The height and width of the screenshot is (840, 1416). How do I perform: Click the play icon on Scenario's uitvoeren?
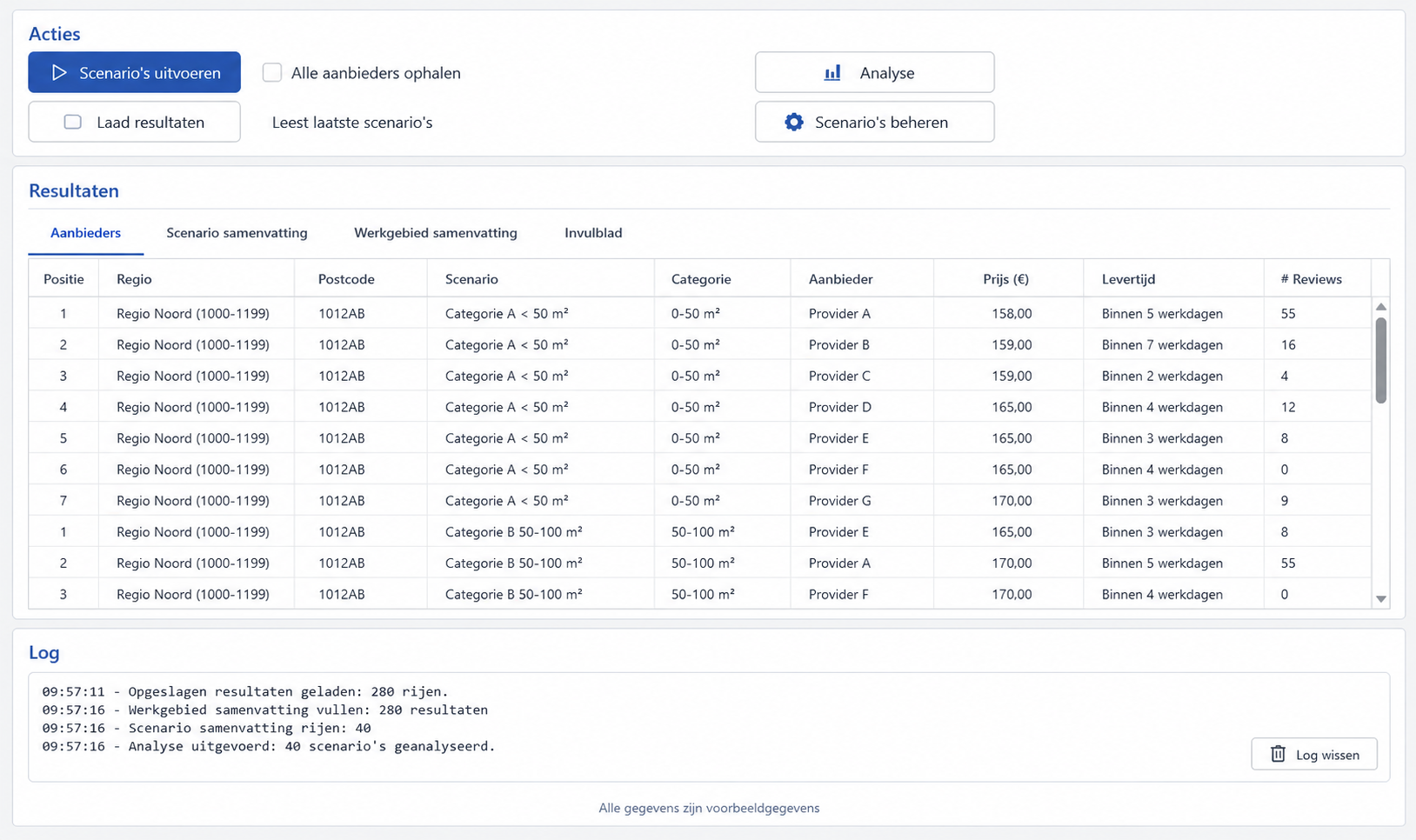[x=59, y=73]
